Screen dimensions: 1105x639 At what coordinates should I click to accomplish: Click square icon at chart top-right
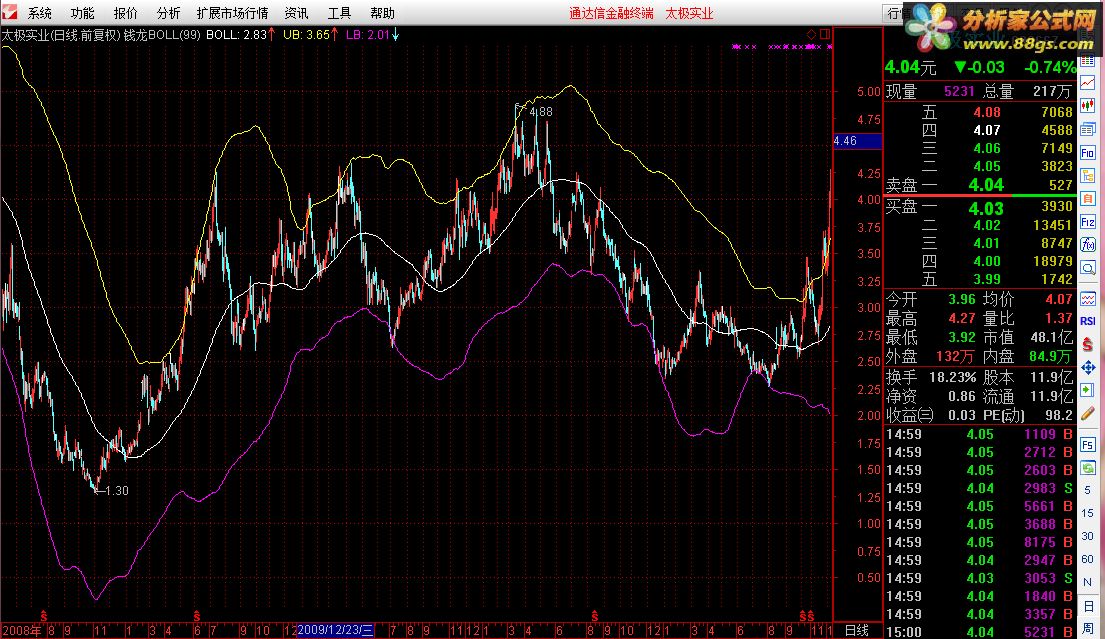[x=825, y=34]
